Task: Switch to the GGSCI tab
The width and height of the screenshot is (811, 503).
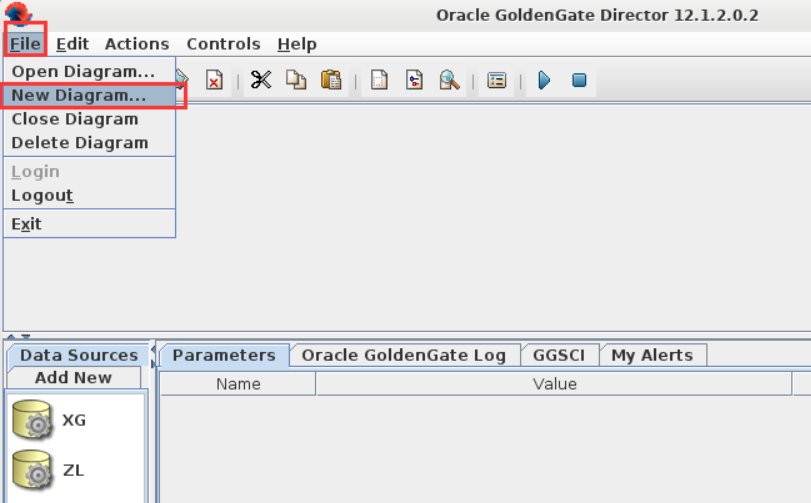Action: pos(559,355)
